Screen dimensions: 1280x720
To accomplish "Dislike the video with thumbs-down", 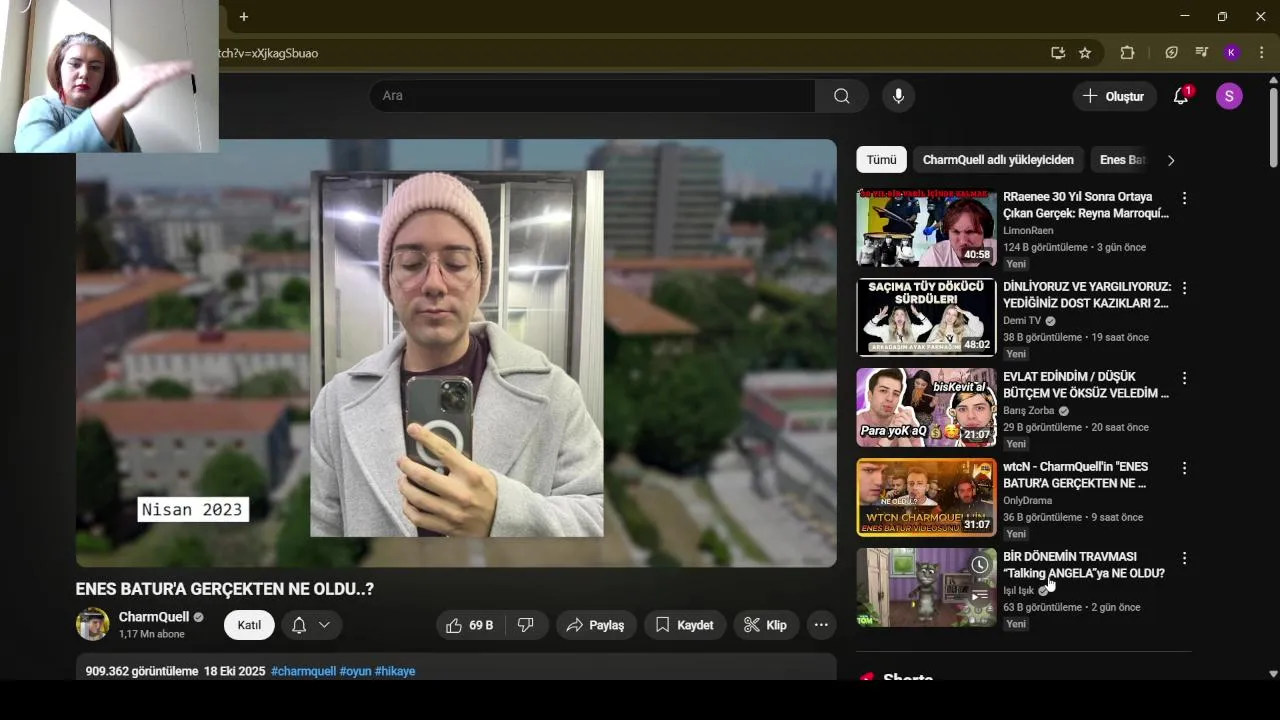I will click(525, 625).
